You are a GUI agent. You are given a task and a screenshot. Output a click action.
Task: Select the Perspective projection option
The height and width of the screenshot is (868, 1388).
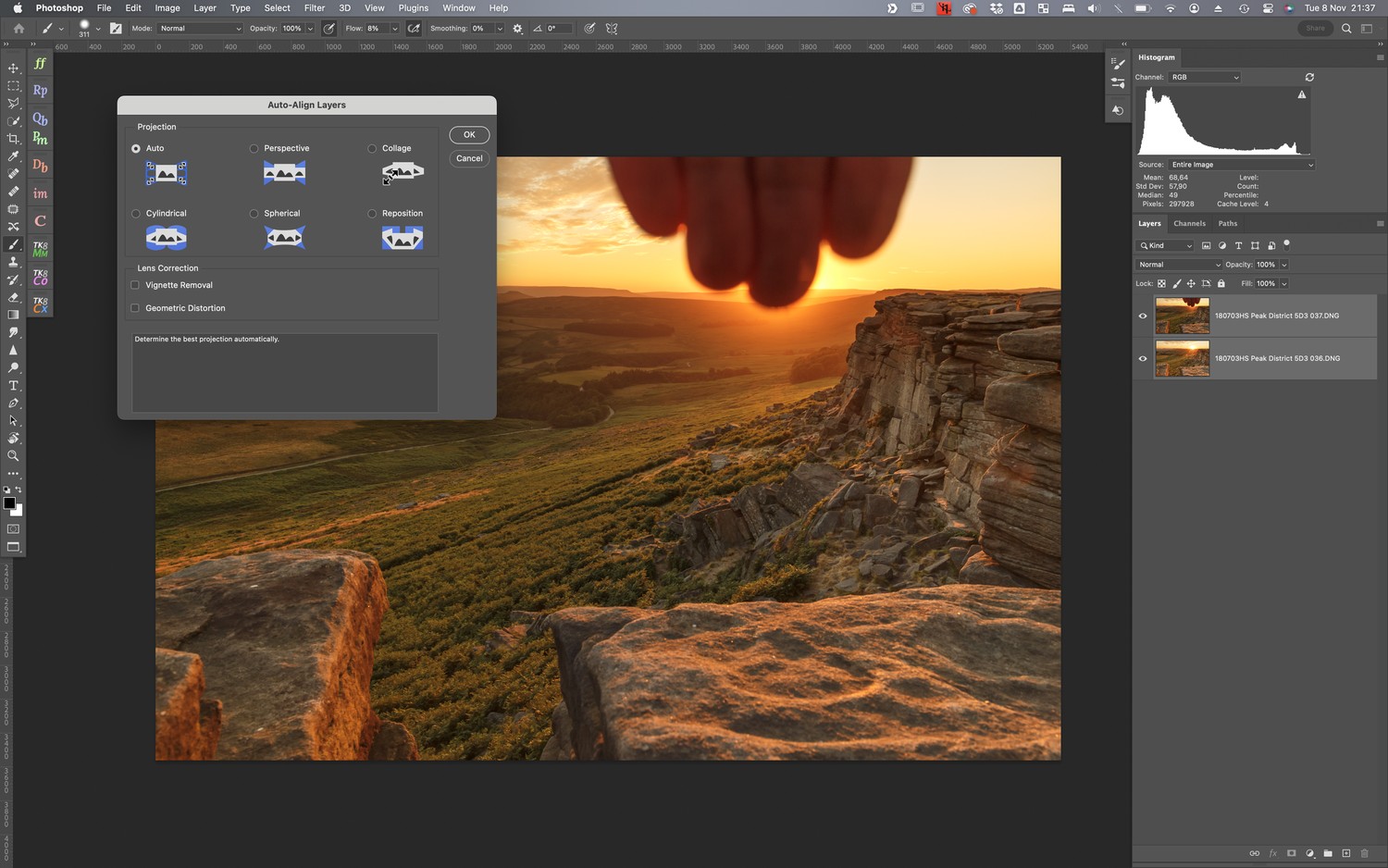254,148
